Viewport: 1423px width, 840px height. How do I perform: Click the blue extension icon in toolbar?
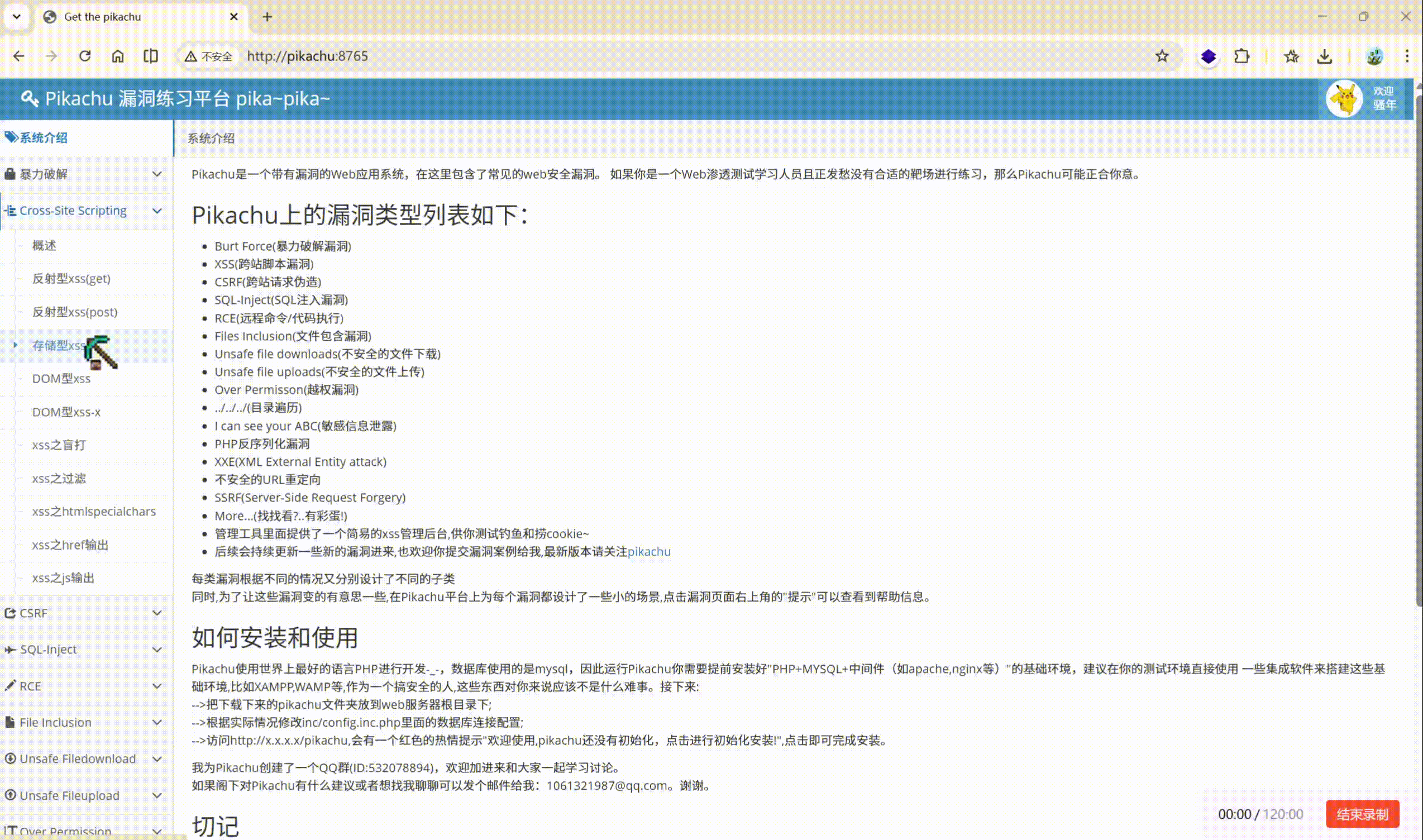[x=1208, y=56]
